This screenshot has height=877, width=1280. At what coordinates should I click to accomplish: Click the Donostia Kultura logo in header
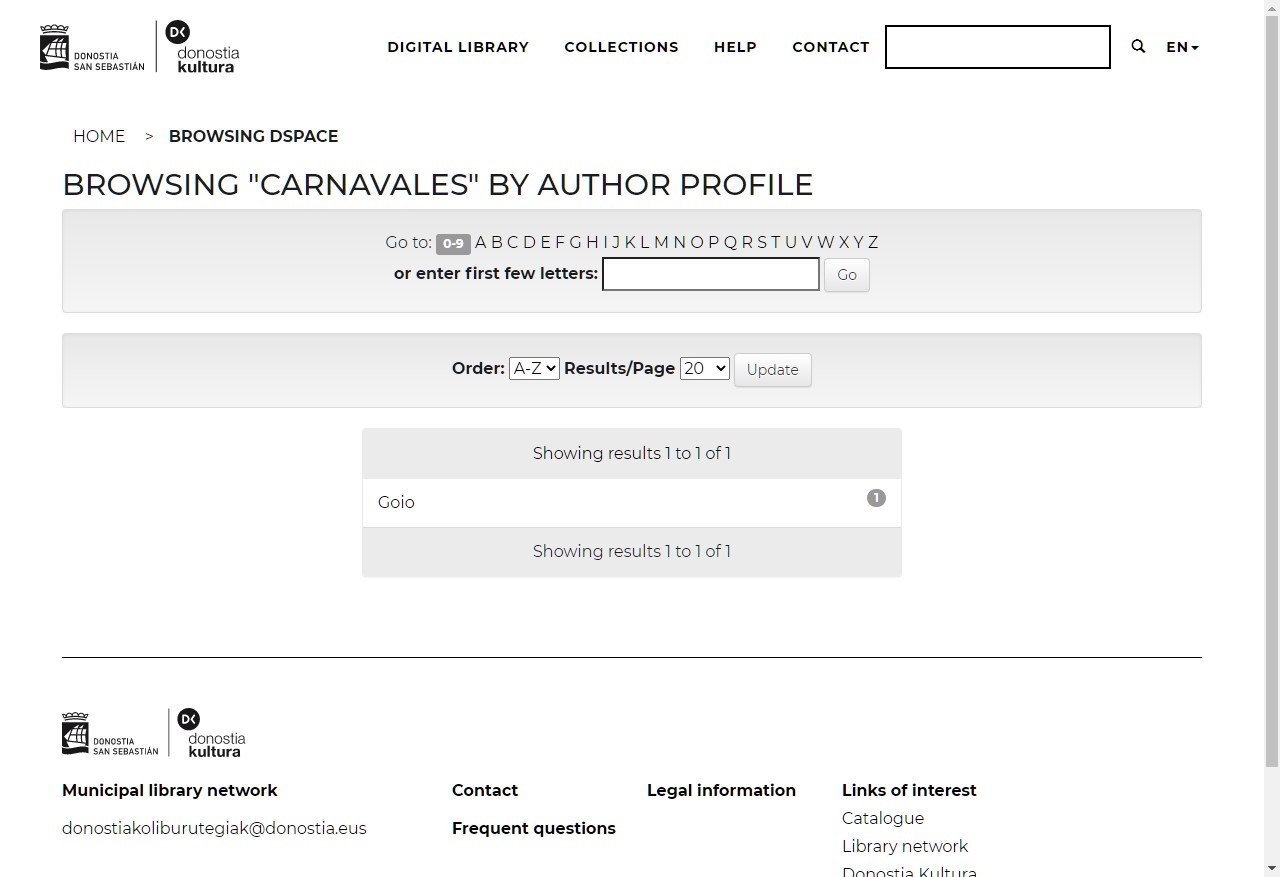[204, 47]
